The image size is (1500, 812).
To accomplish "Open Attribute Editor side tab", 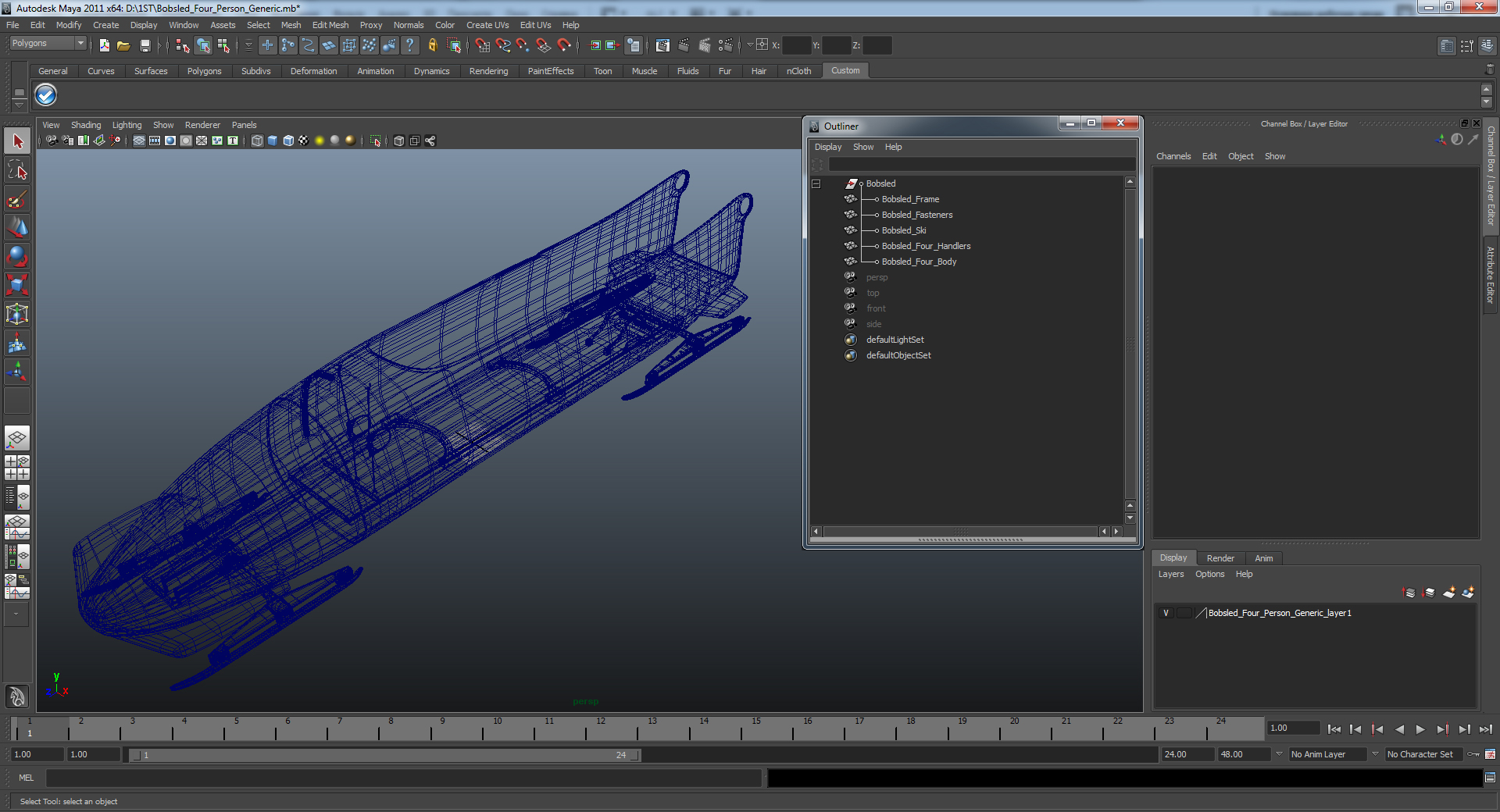I will point(1491,275).
